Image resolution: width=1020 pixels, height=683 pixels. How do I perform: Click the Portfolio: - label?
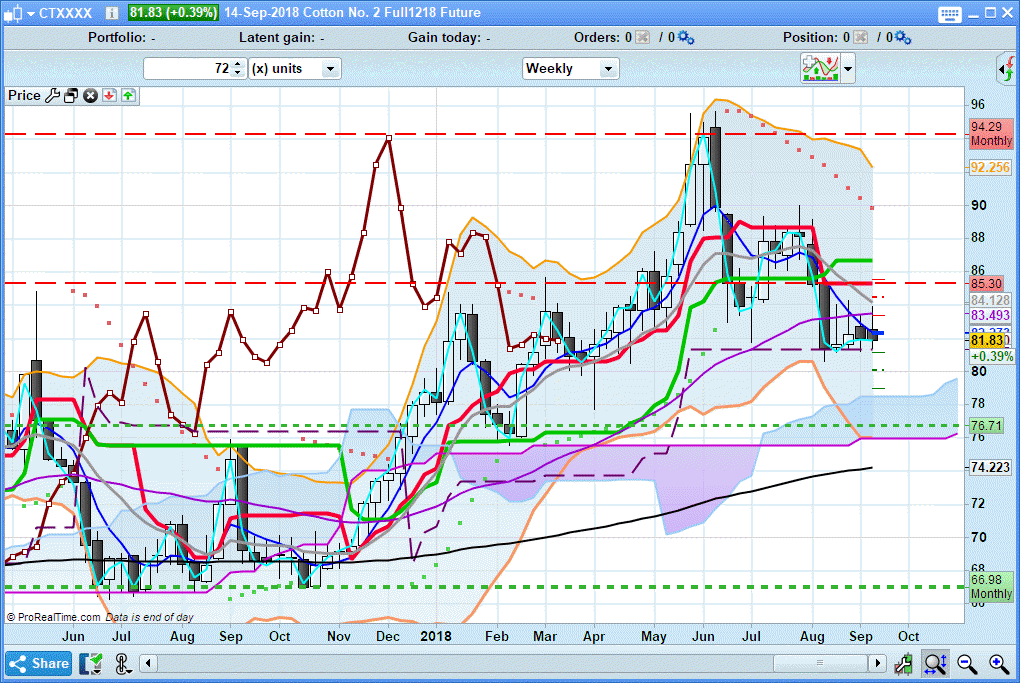point(122,38)
